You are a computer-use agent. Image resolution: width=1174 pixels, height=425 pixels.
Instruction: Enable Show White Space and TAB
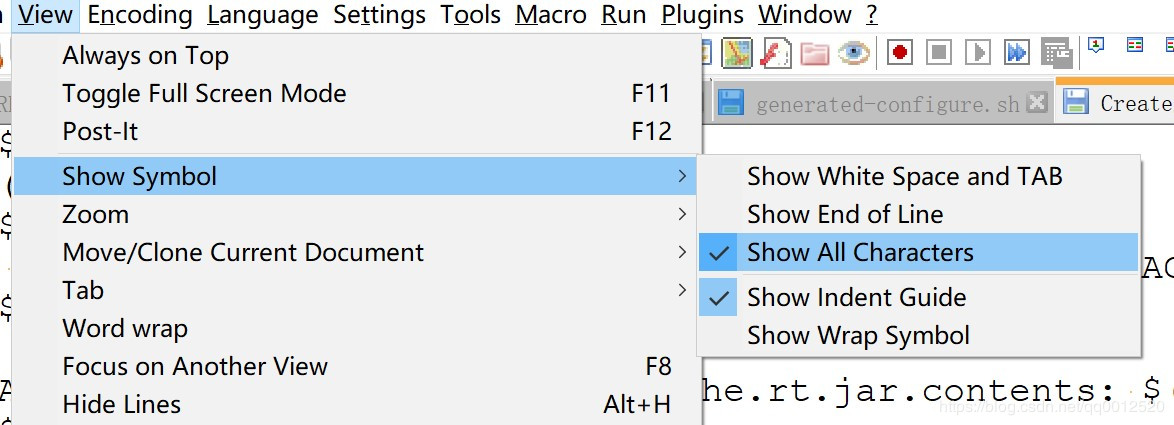(904, 177)
